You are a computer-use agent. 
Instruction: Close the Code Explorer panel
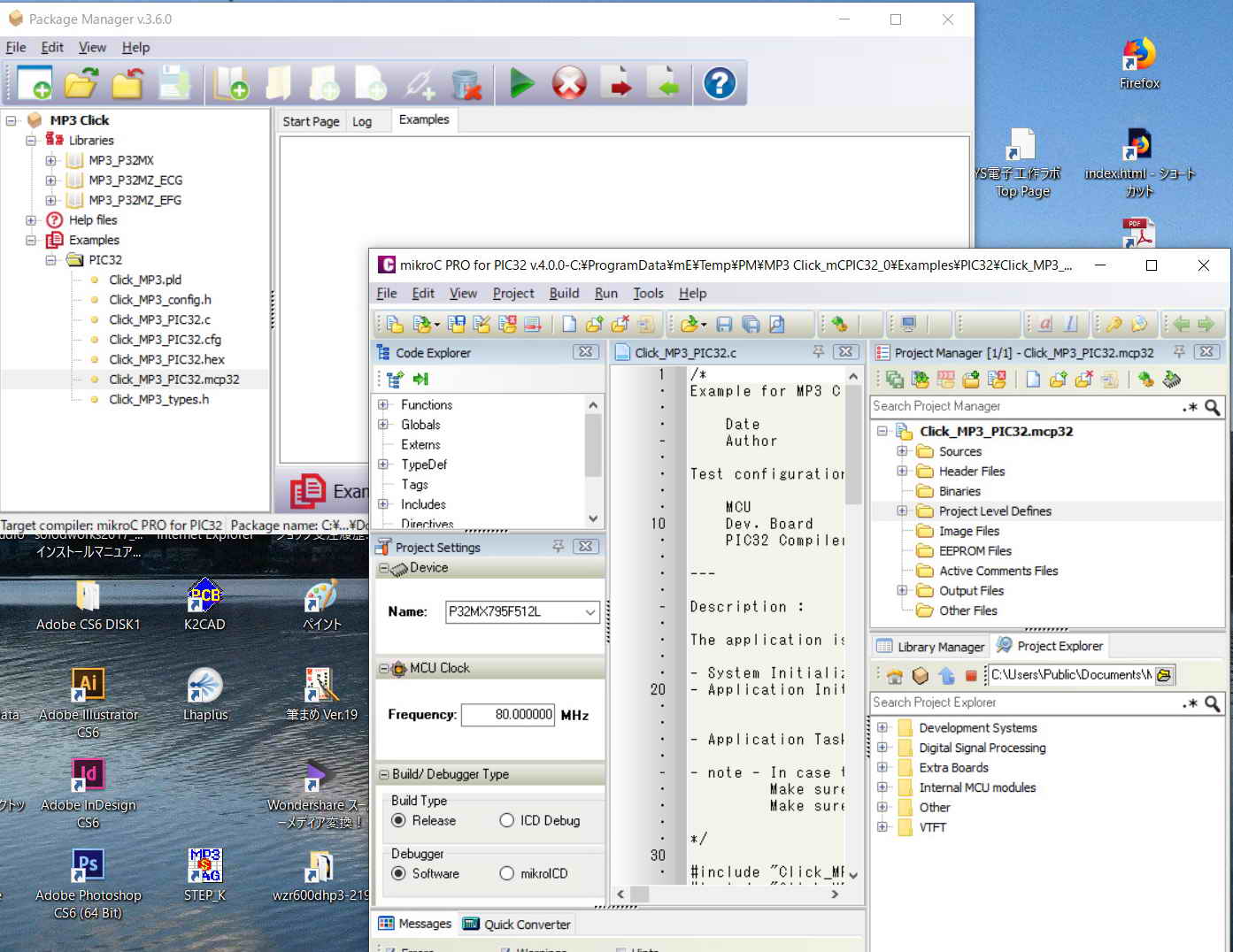585,352
